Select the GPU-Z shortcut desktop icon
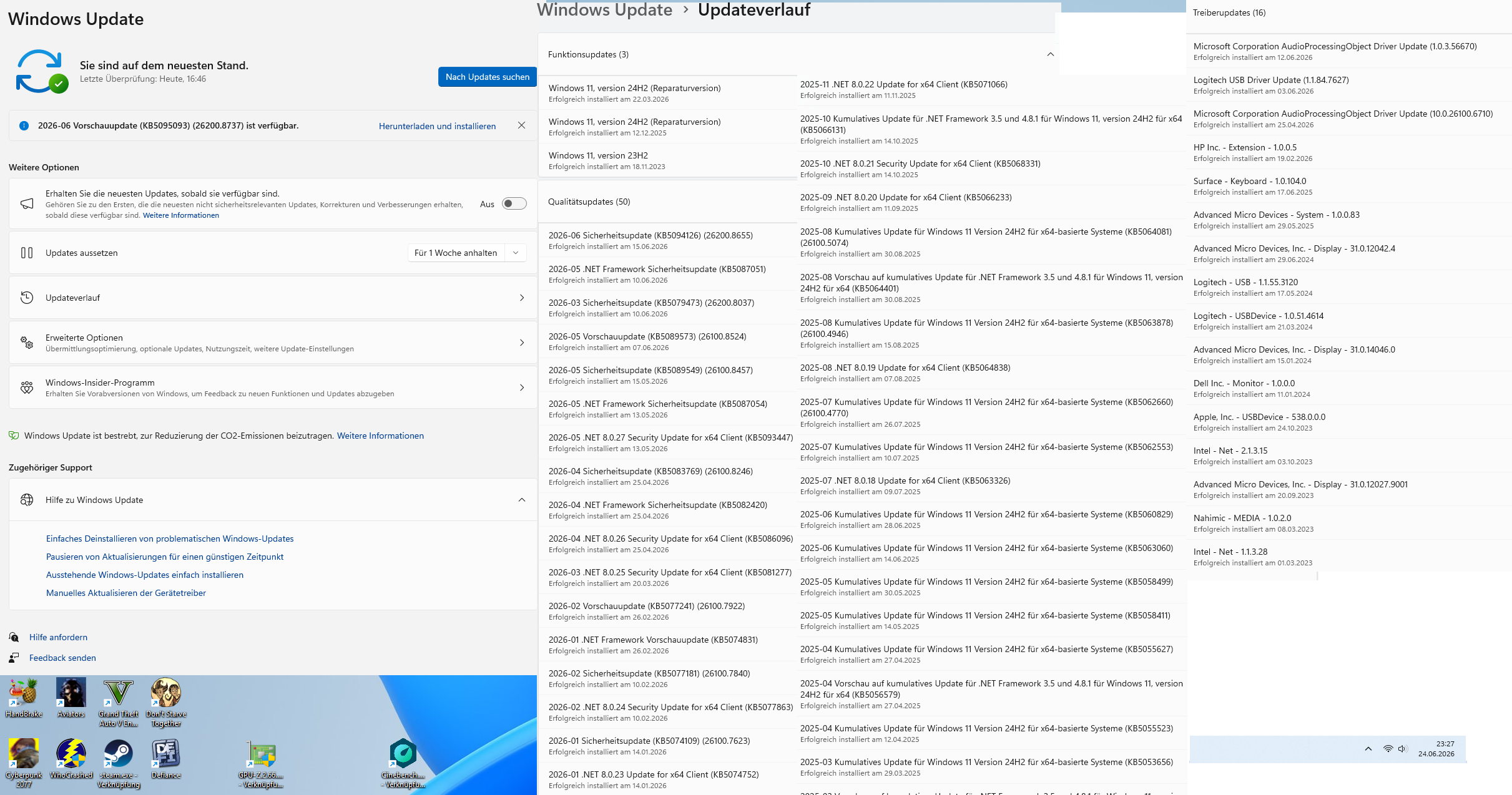The height and width of the screenshot is (795, 1512). point(261,764)
